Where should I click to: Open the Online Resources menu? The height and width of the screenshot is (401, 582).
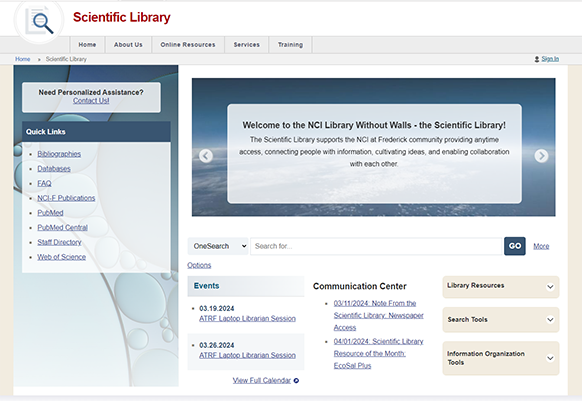pyautogui.click(x=188, y=45)
